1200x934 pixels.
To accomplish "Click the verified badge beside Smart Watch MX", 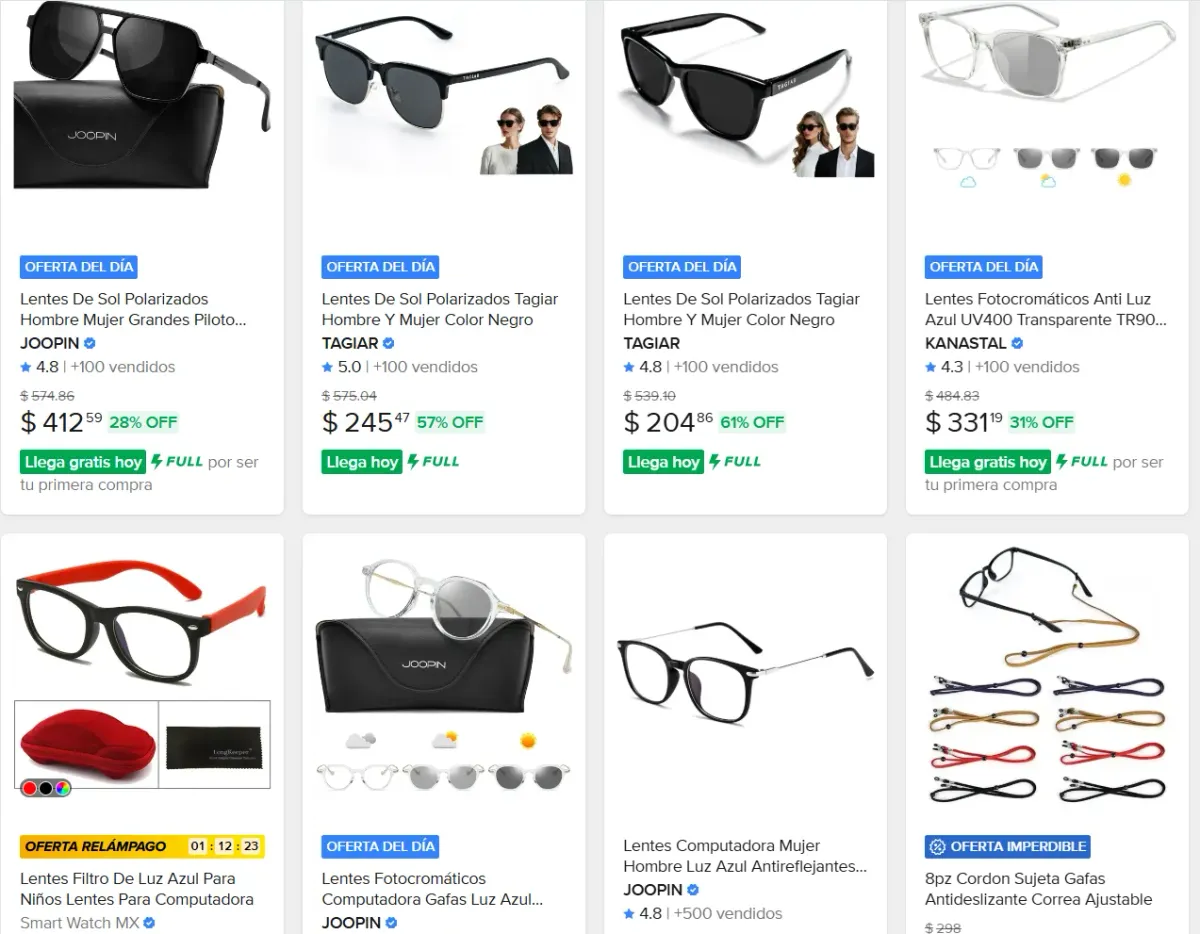I will (x=149, y=923).
